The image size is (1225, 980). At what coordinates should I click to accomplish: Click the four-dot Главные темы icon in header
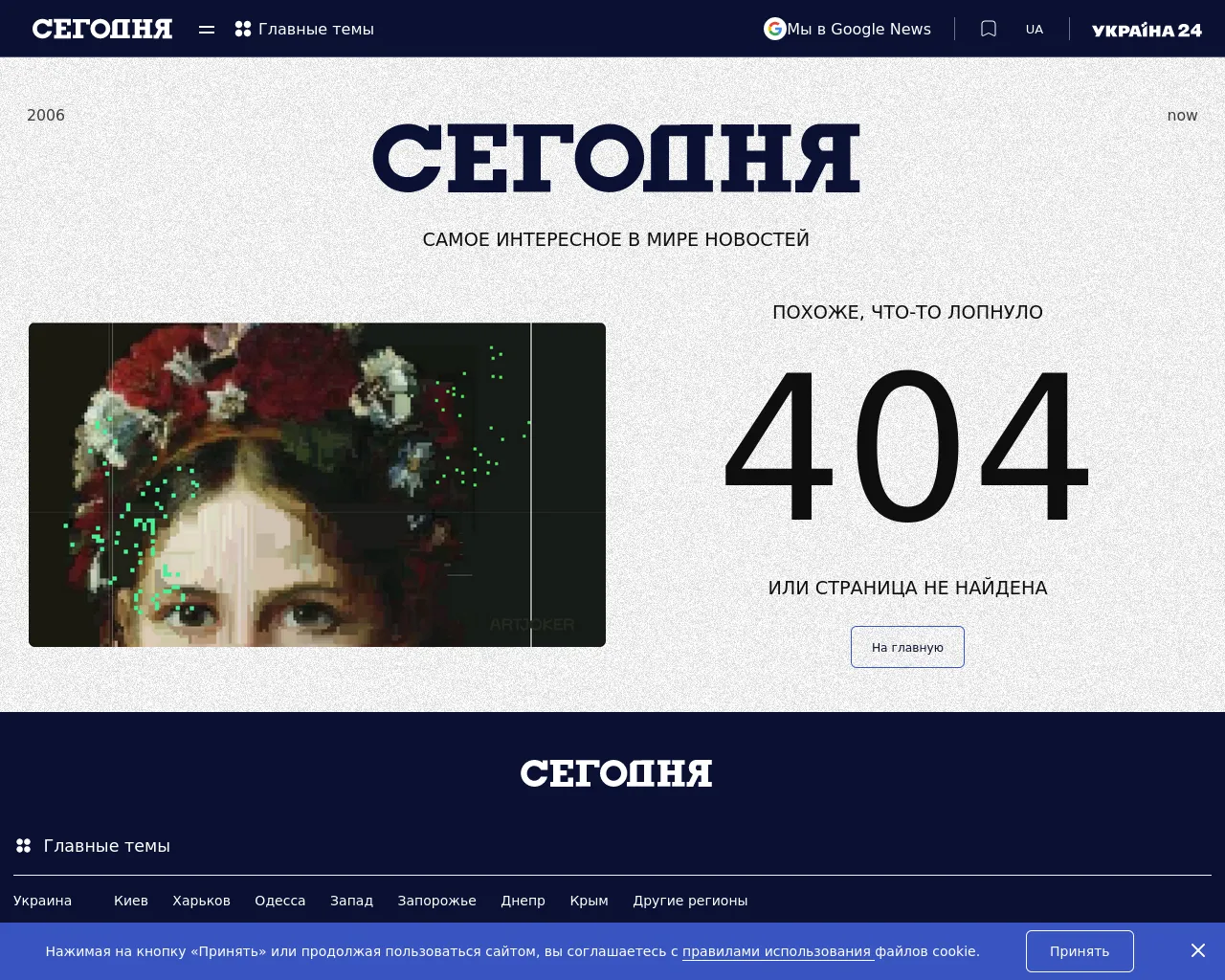[x=243, y=30]
